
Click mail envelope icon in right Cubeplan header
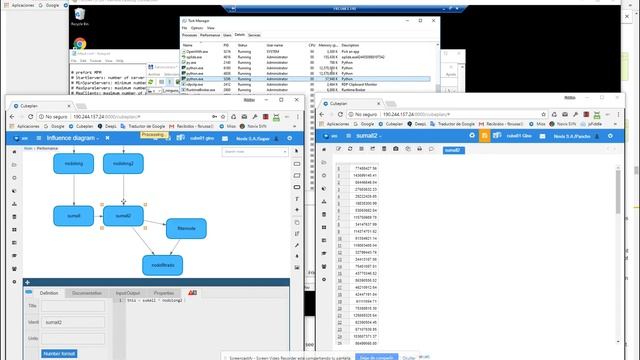click(542, 136)
